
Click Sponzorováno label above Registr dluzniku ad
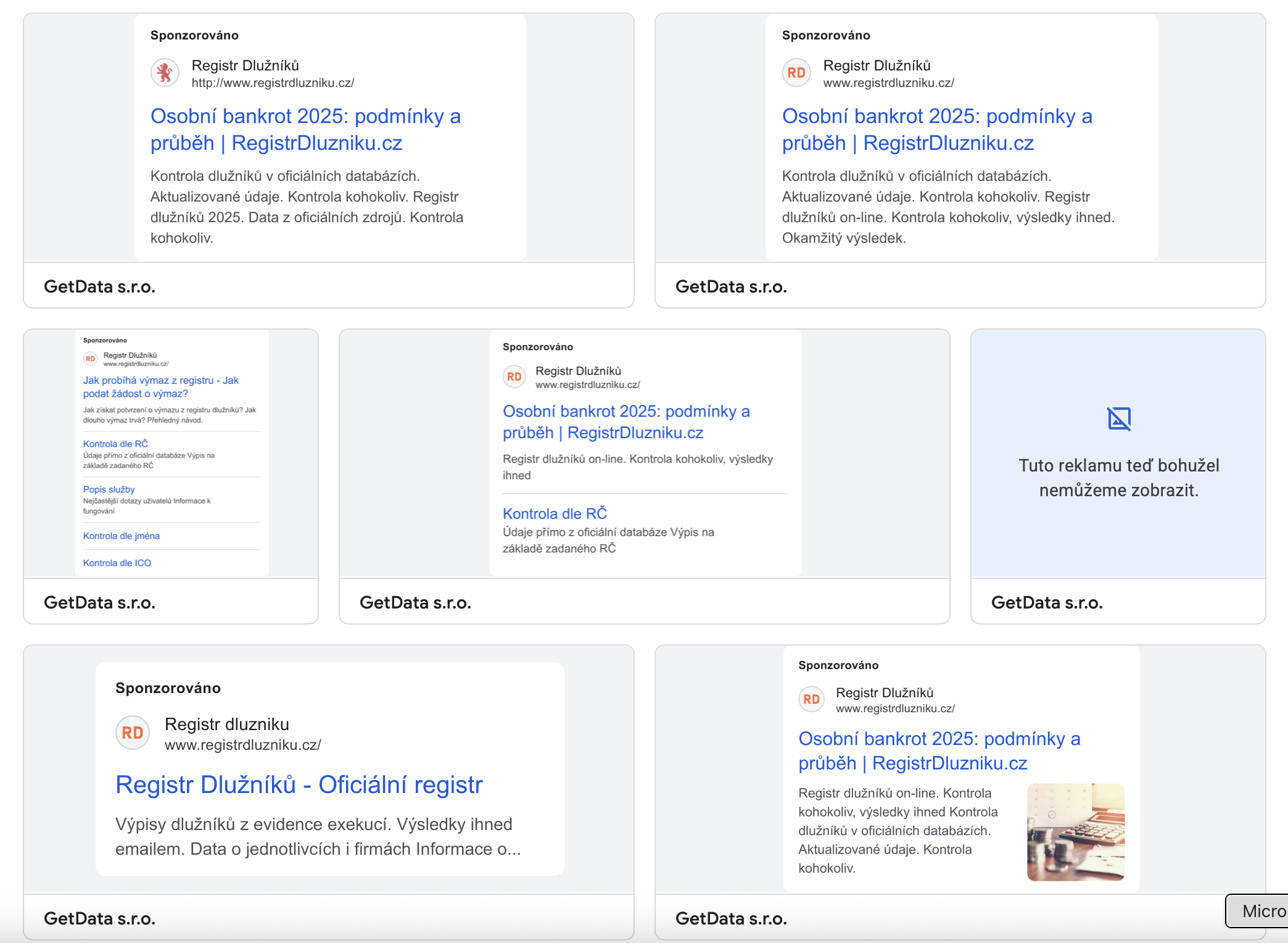click(x=168, y=688)
